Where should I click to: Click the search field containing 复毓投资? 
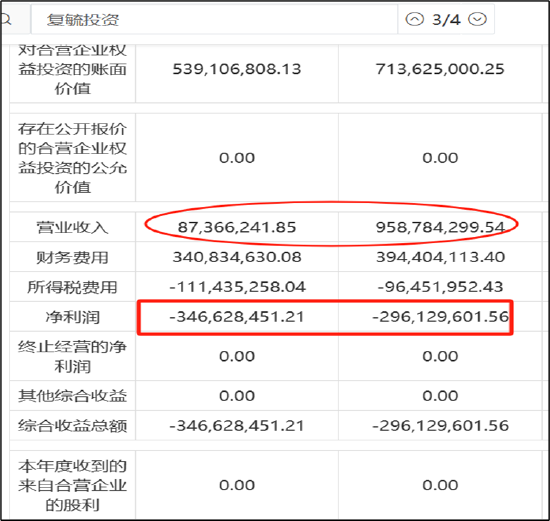(x=214, y=20)
